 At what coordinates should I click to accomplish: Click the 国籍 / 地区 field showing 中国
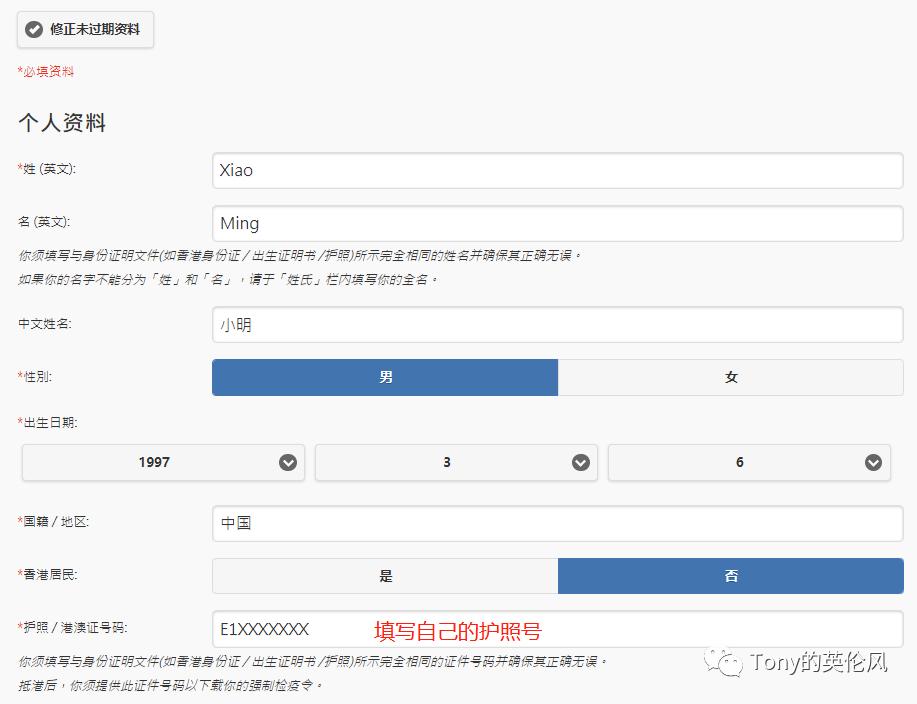(x=557, y=523)
